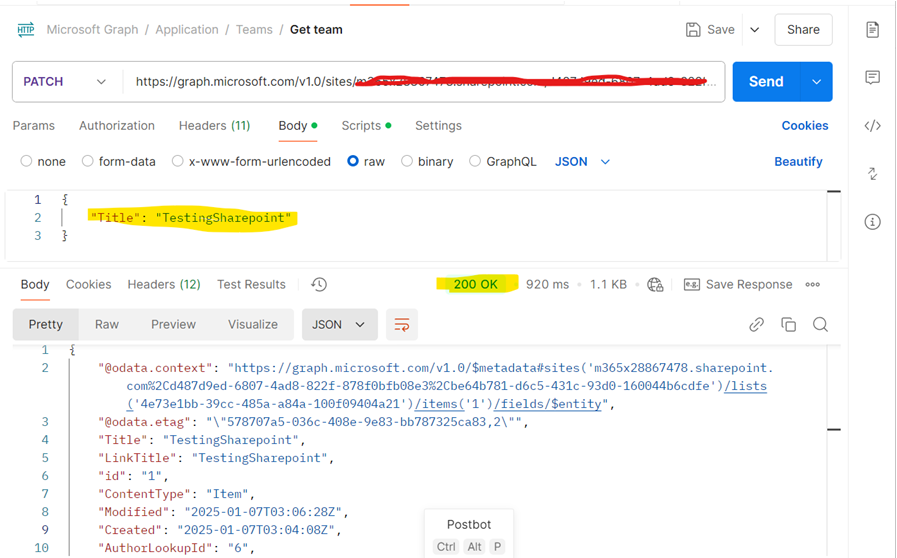Screen dimensions: 897x558
Task: Toggle the response line wrap icon
Action: point(402,324)
